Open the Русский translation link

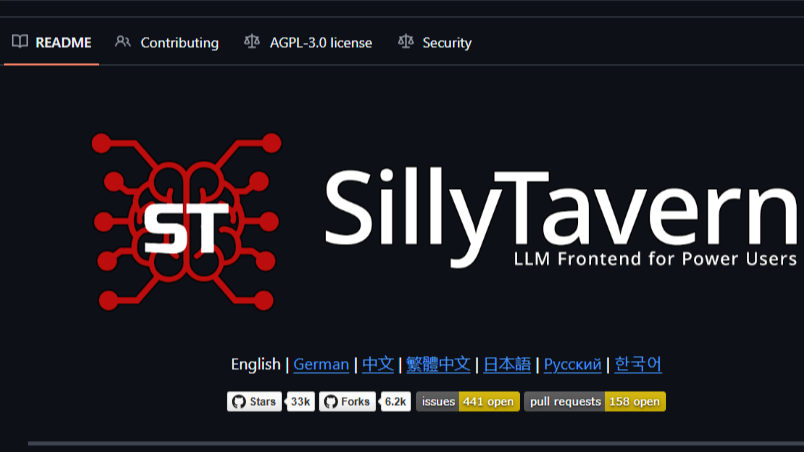(572, 364)
